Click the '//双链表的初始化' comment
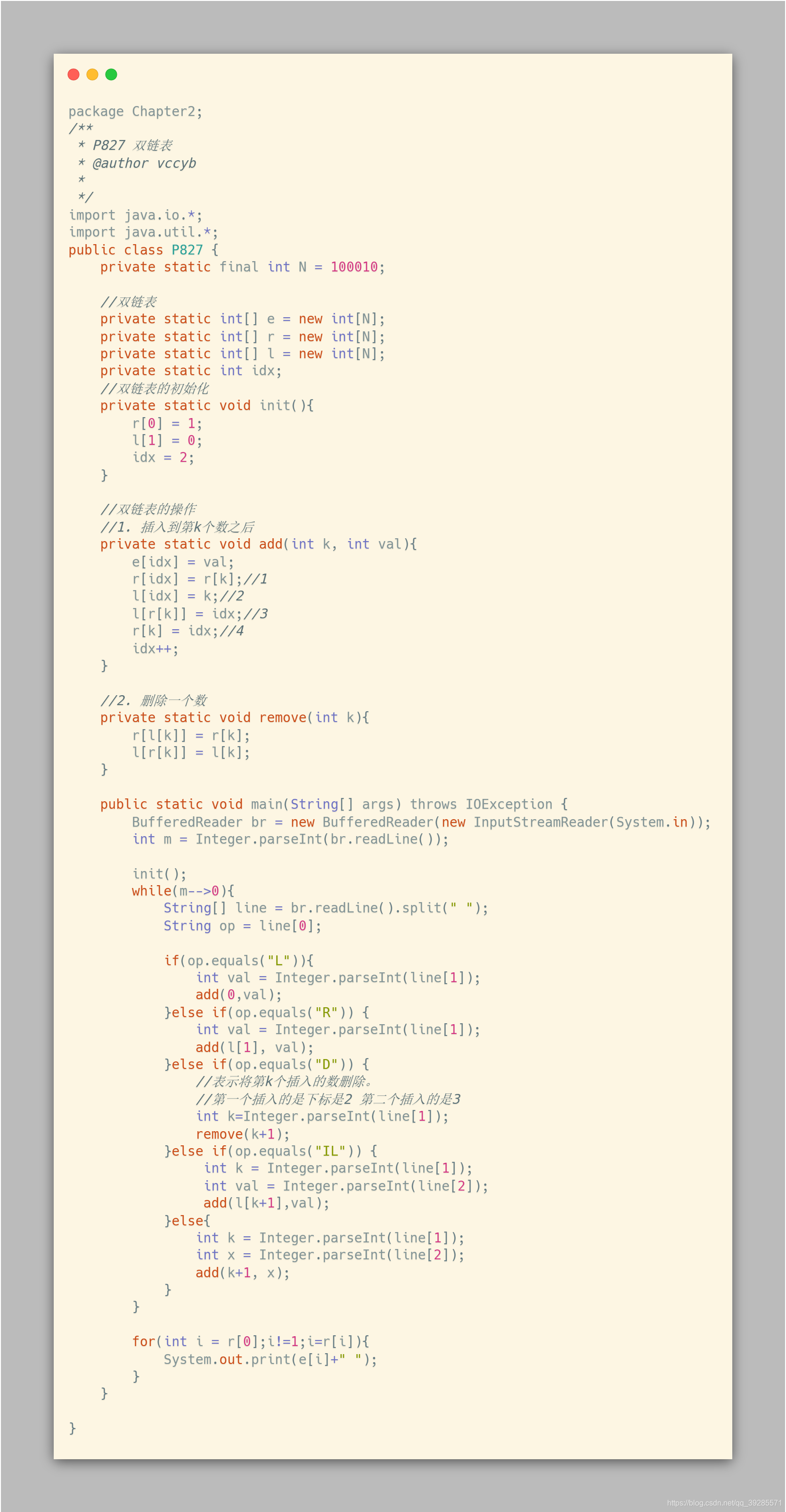The height and width of the screenshot is (1512, 786). point(155,388)
